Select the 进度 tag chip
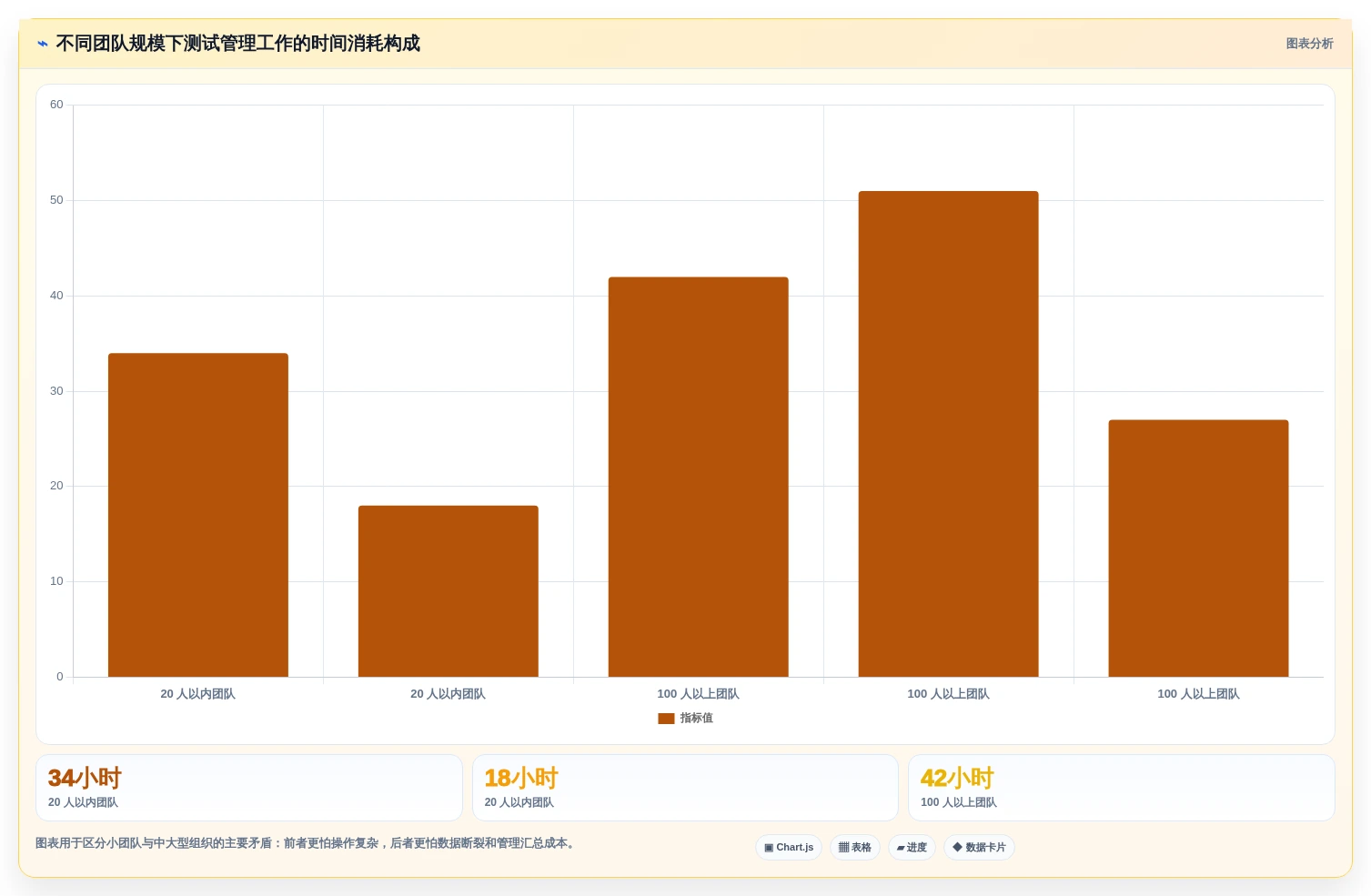The width and height of the screenshot is (1371, 896). pyautogui.click(x=912, y=848)
